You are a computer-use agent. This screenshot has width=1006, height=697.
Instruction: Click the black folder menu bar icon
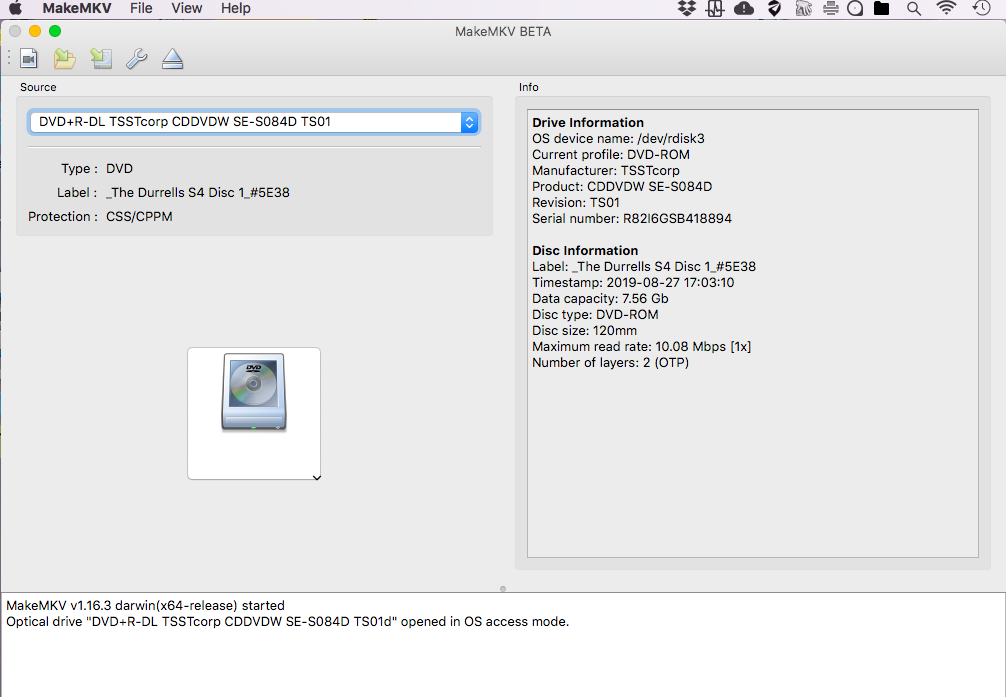click(x=882, y=8)
